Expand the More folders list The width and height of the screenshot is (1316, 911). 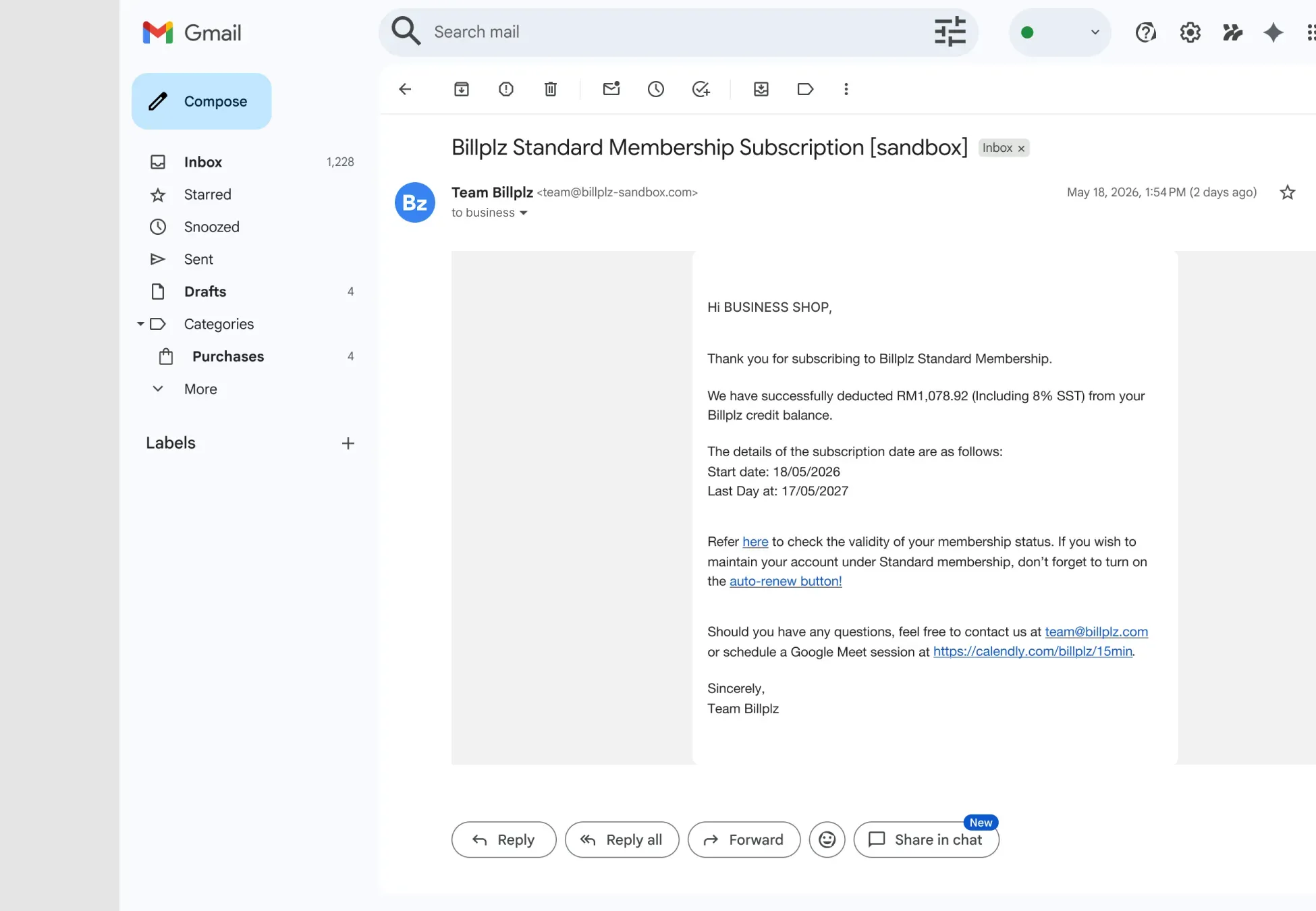[x=200, y=389]
